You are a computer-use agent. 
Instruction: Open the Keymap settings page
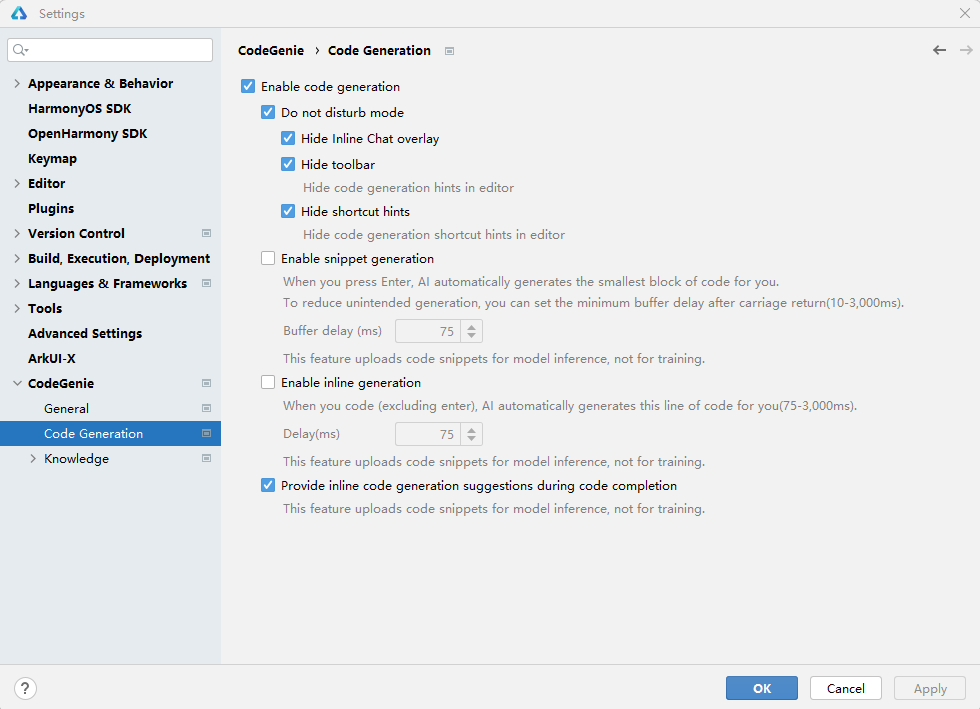pos(52,159)
